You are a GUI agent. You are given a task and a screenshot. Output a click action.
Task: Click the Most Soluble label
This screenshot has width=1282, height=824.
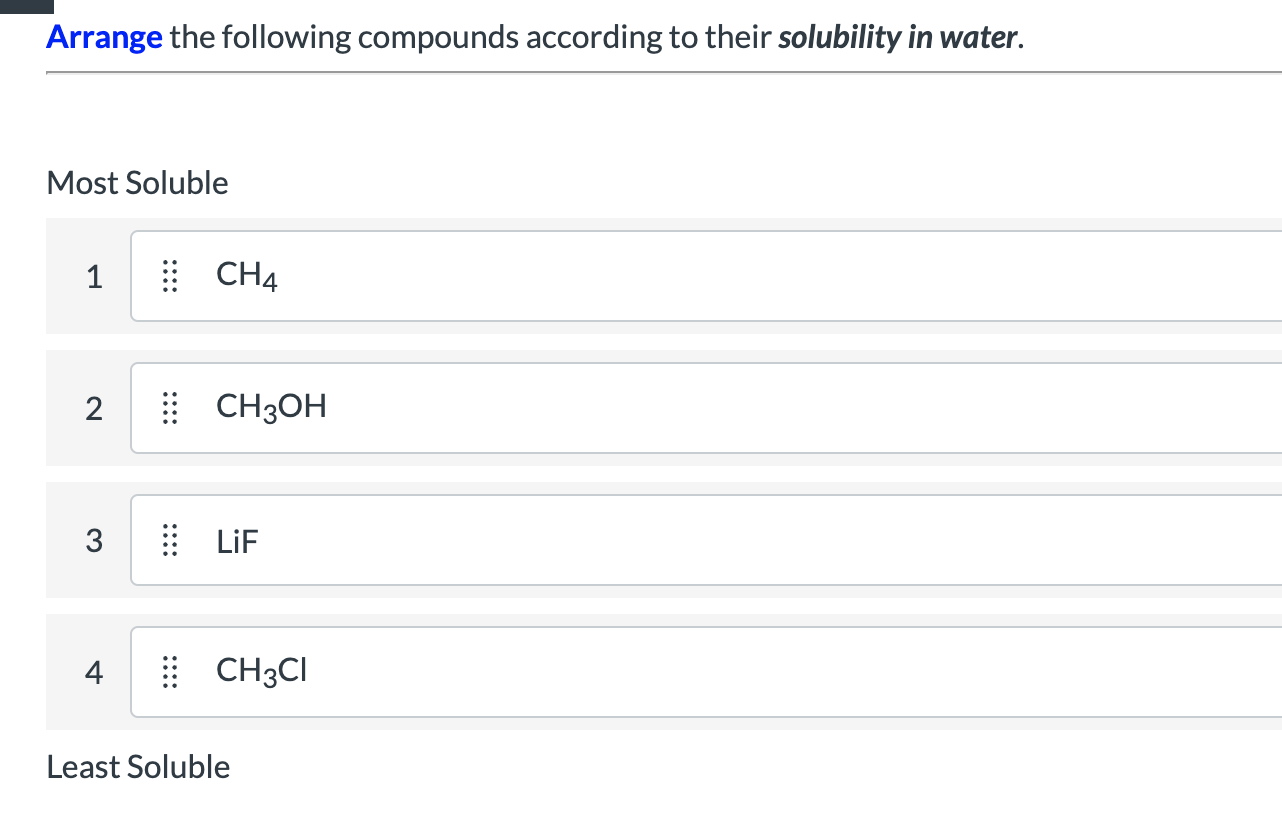tap(137, 183)
